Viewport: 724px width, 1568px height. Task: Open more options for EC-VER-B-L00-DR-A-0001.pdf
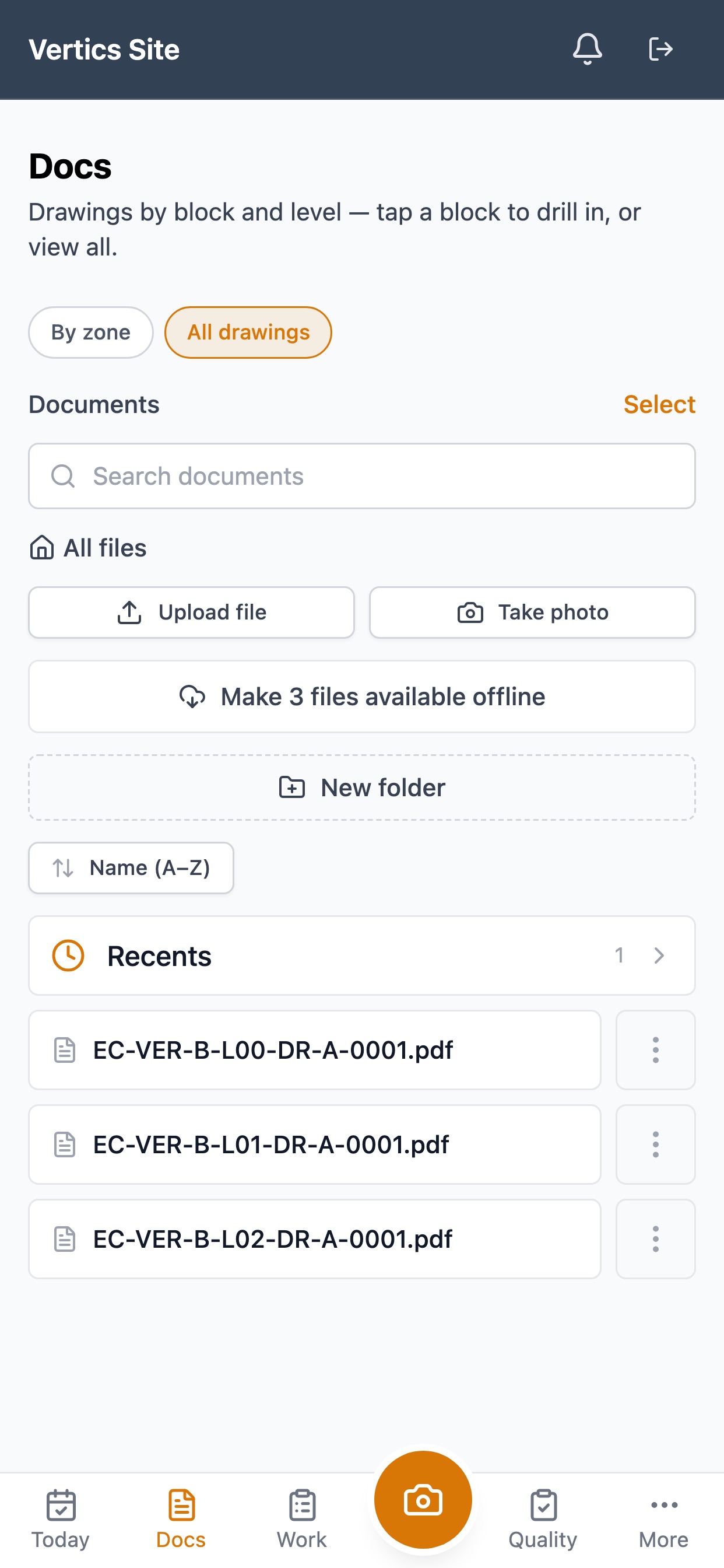point(655,1050)
